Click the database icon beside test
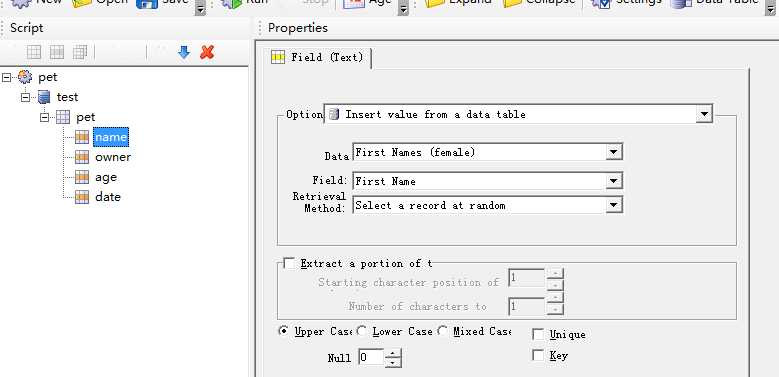The width and height of the screenshot is (779, 377). tap(44, 97)
